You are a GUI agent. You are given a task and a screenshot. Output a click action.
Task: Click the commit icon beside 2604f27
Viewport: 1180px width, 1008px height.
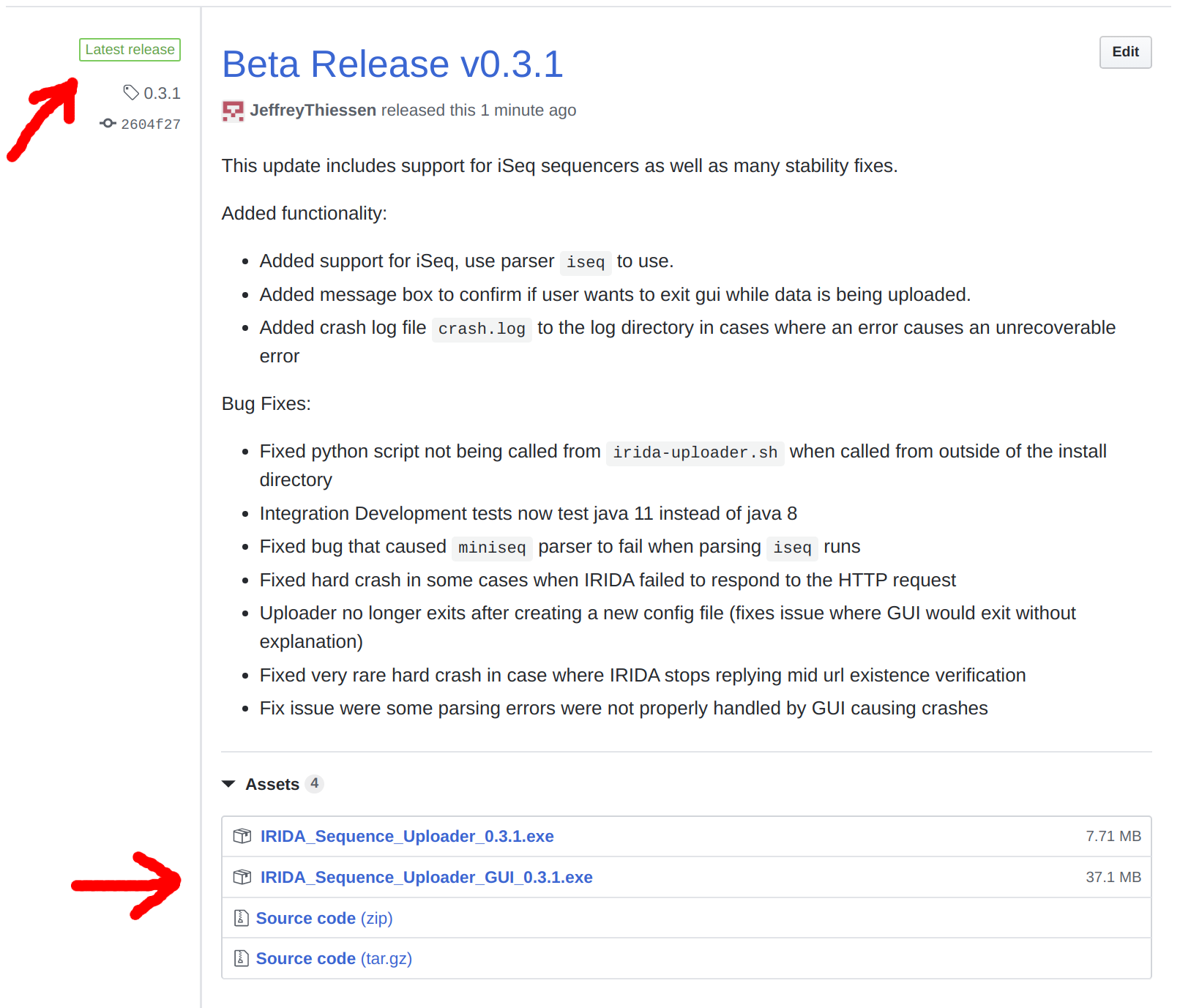click(x=108, y=123)
